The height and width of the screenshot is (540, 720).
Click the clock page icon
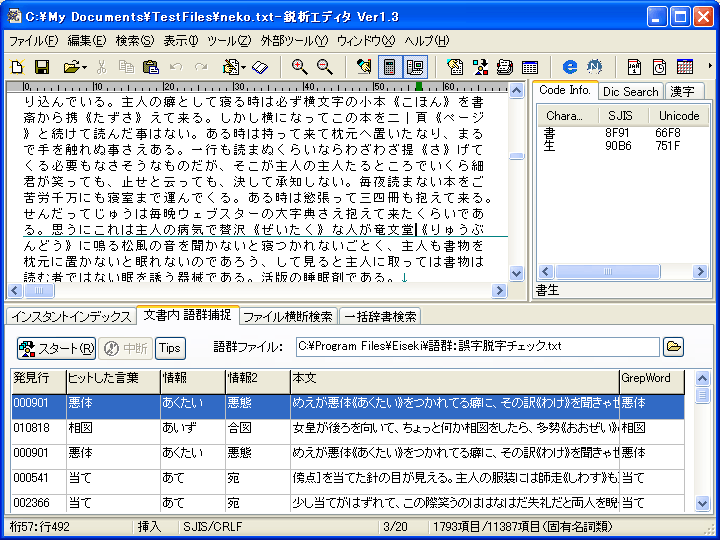point(659,67)
